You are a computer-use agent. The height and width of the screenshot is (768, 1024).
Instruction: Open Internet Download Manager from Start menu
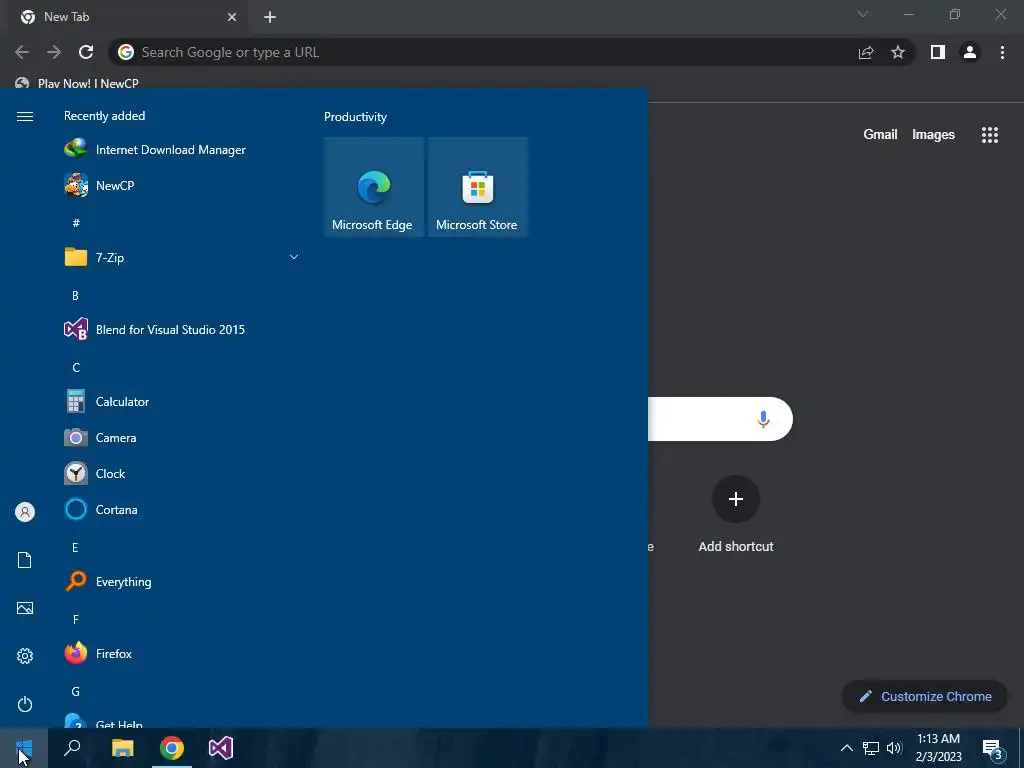click(x=182, y=150)
